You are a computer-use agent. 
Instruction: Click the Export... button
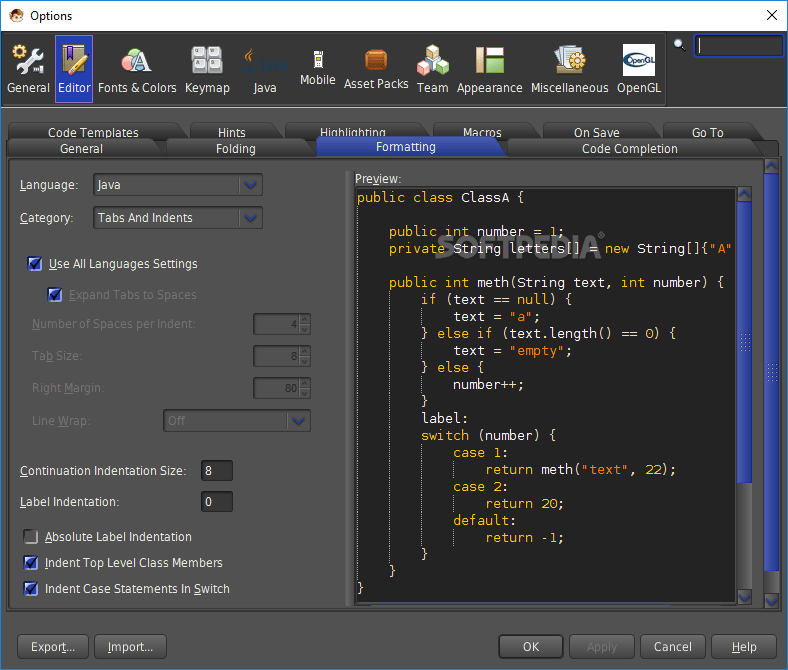click(x=53, y=646)
